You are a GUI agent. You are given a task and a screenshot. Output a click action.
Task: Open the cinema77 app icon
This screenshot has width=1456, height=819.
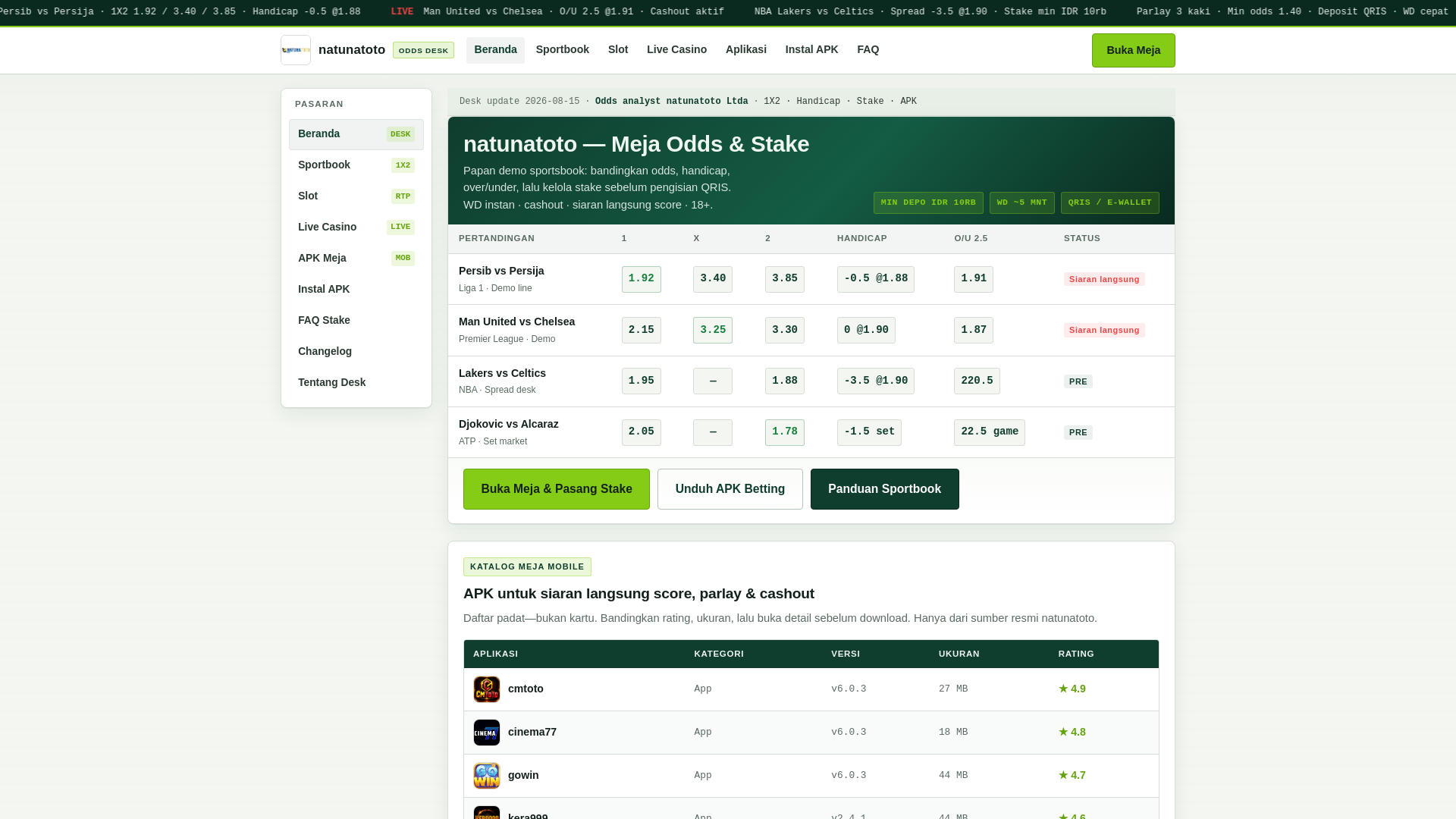point(487,733)
